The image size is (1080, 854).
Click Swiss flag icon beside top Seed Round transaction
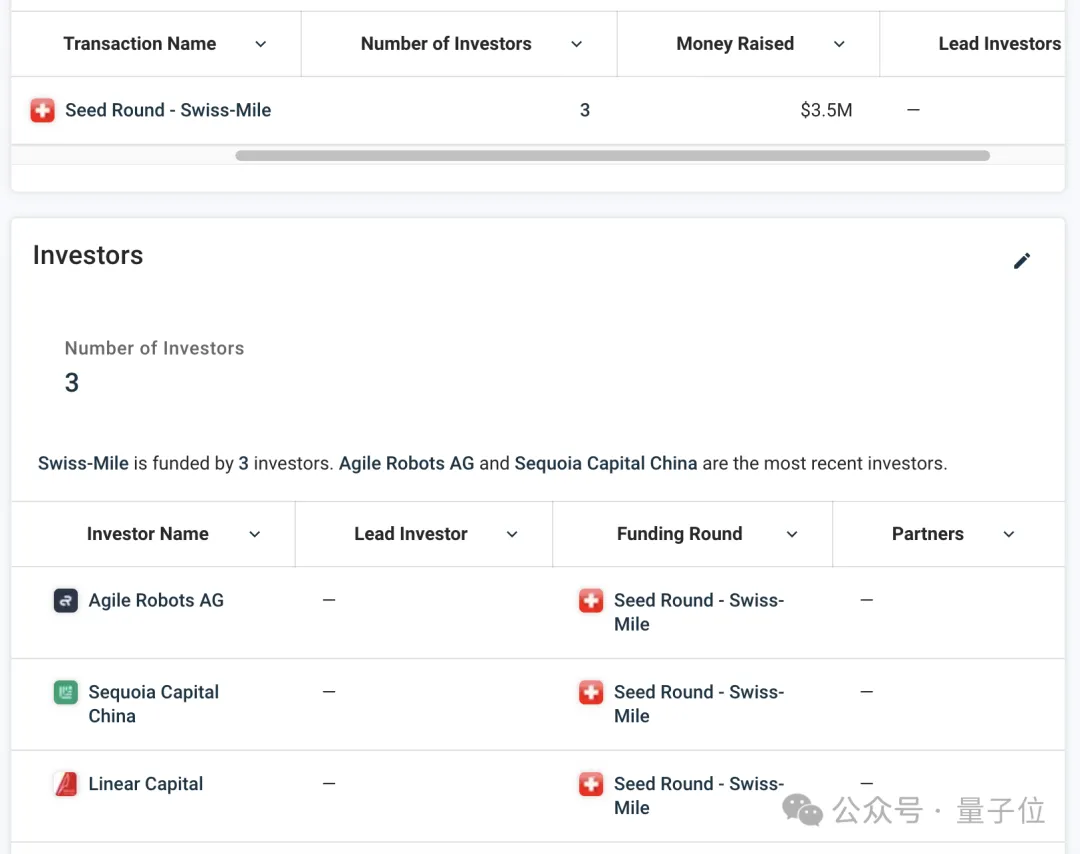tap(42, 110)
